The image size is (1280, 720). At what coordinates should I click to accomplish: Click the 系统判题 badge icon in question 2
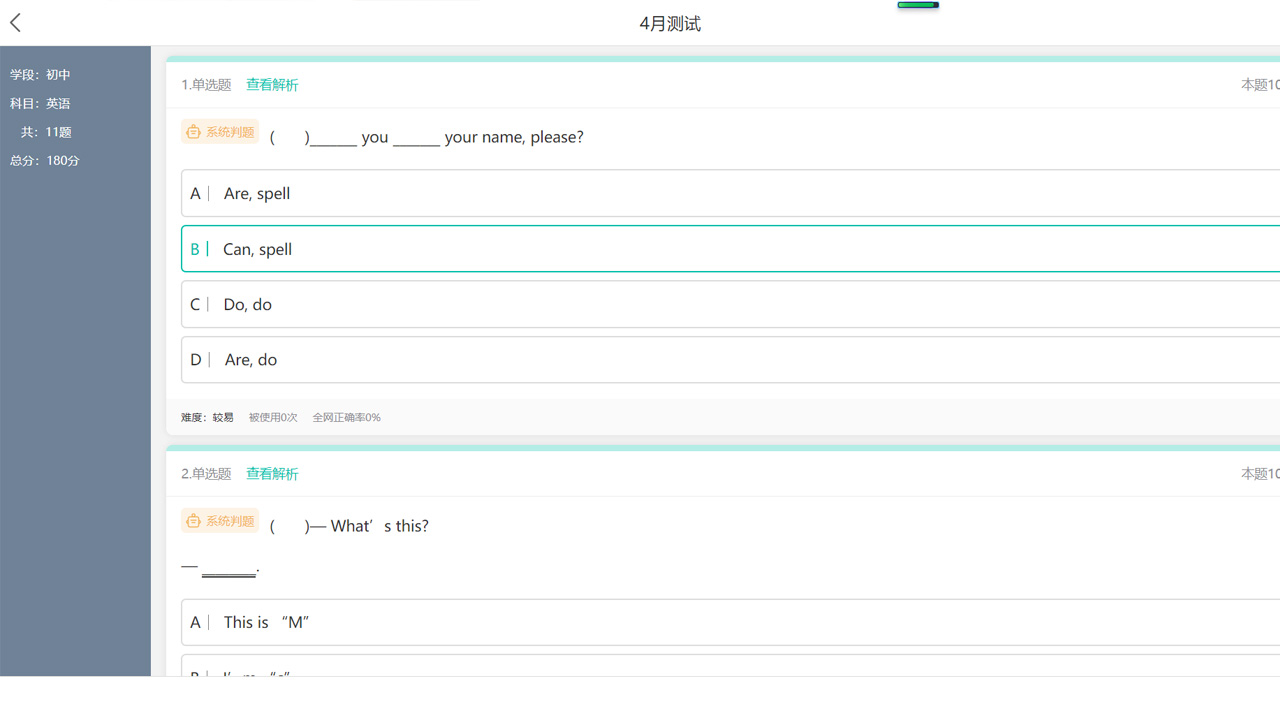pos(194,521)
